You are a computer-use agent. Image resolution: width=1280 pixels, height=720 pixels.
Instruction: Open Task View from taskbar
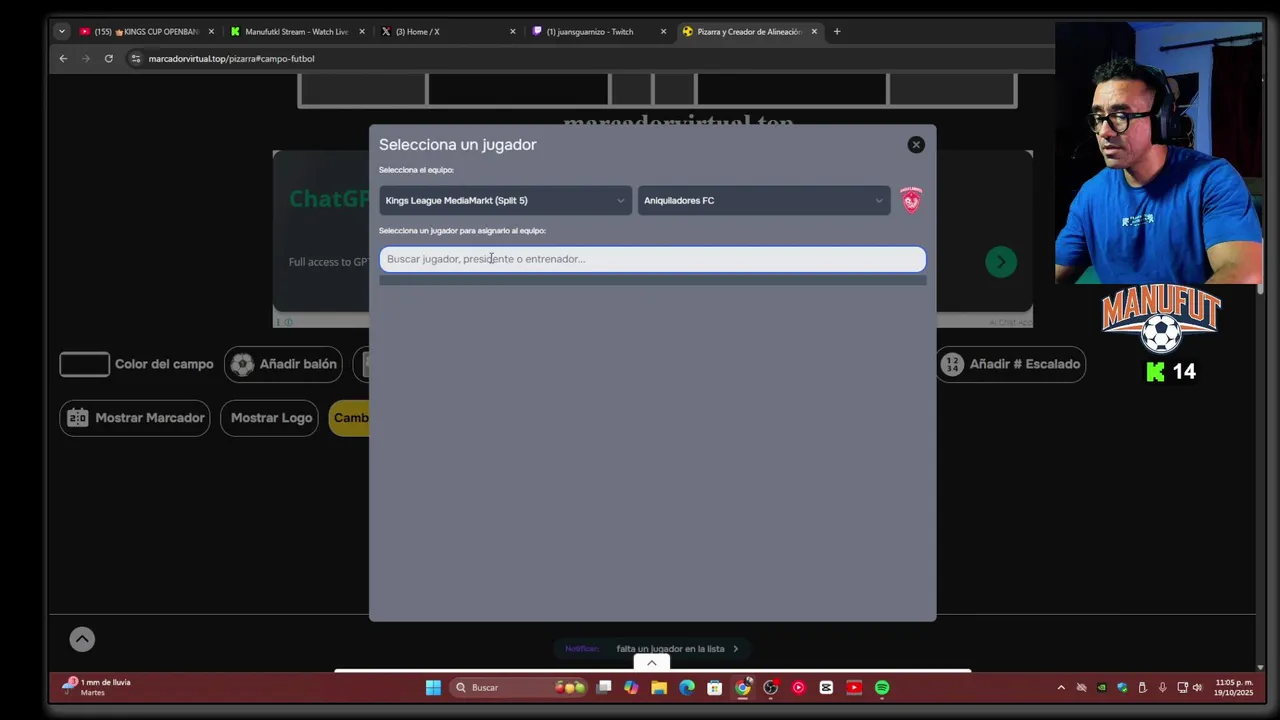point(604,687)
